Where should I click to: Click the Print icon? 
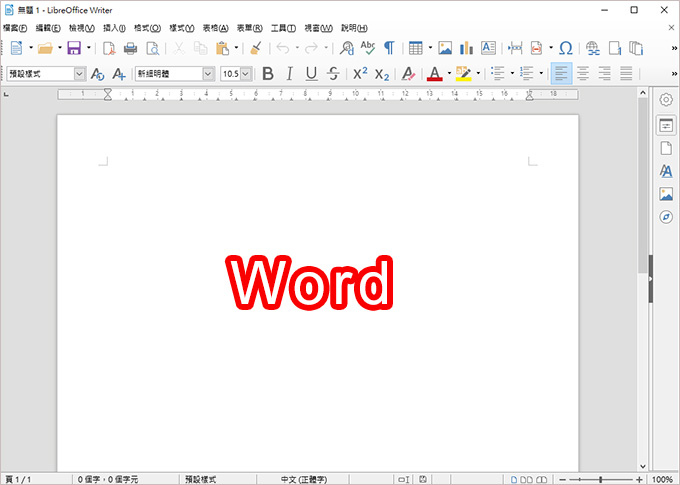pos(131,48)
